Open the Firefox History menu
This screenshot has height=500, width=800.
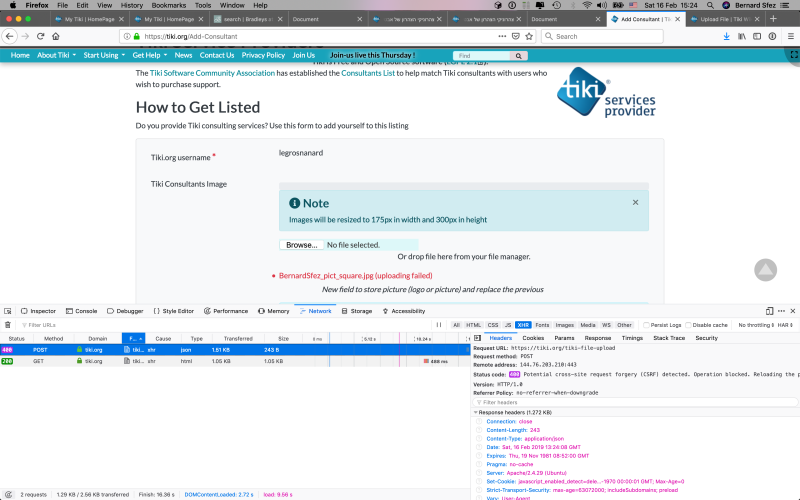pyautogui.click(x=132, y=5)
